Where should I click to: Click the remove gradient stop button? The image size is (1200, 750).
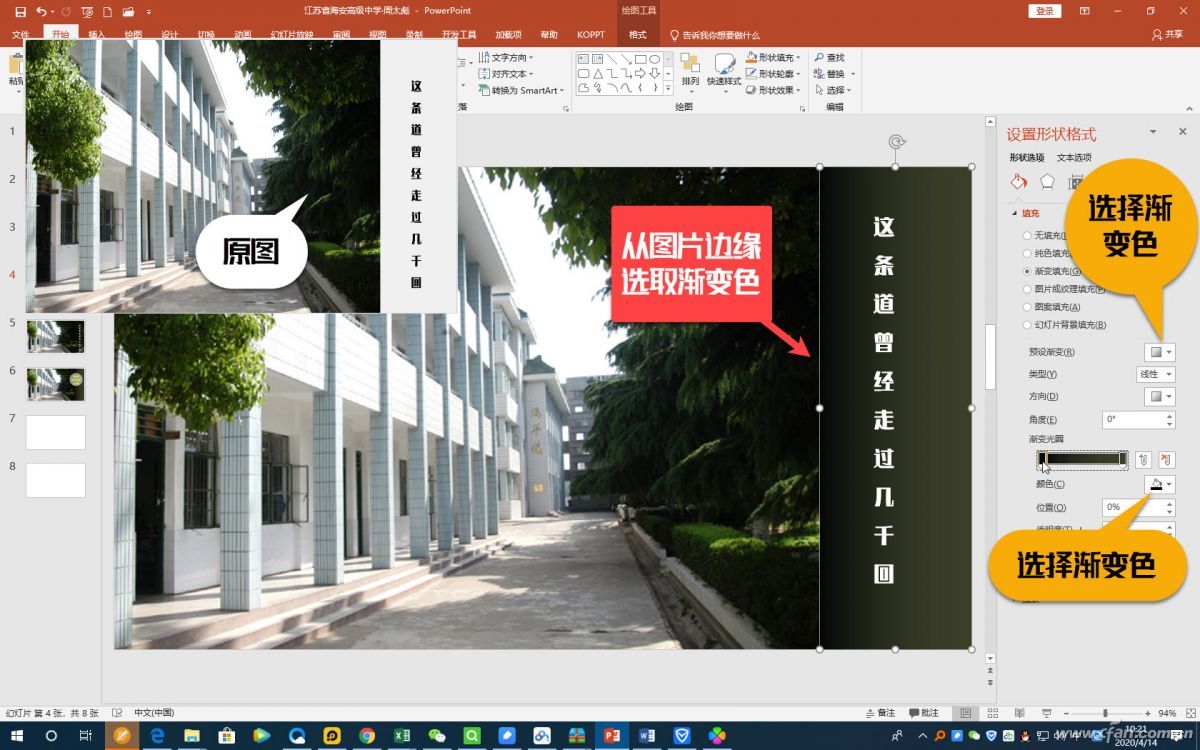click(x=1166, y=460)
